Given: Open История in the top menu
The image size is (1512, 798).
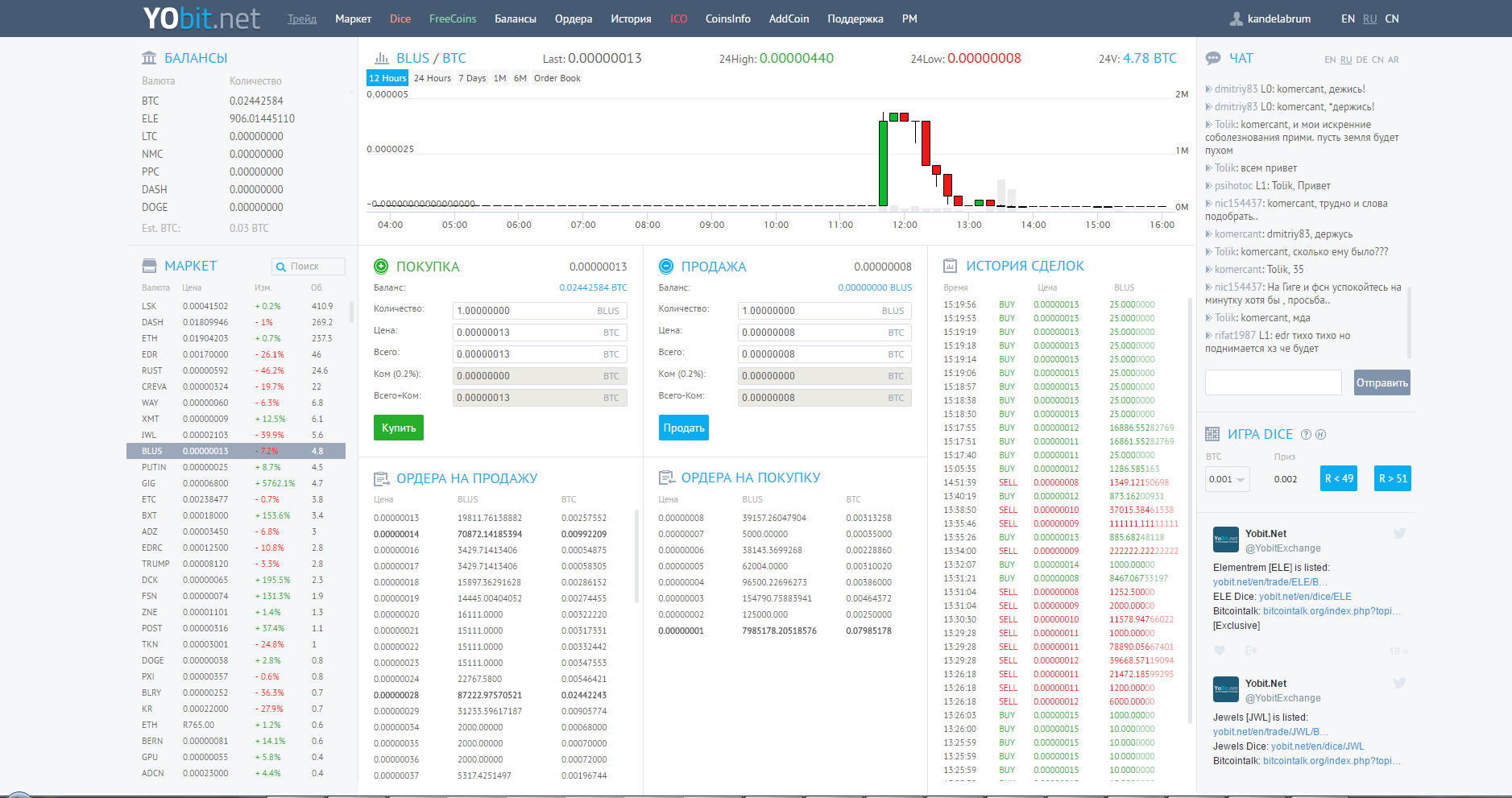Looking at the screenshot, I should (631, 19).
